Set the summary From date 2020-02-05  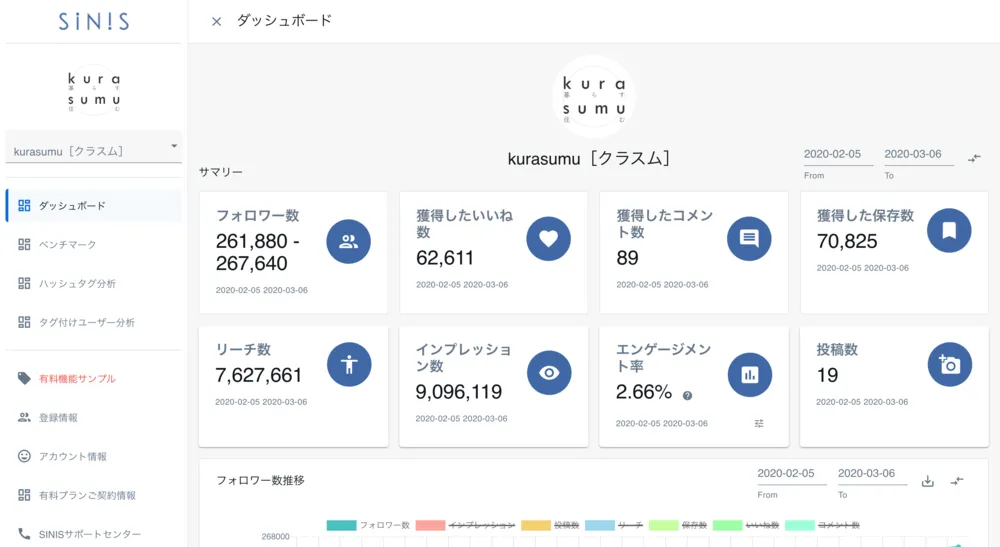(x=838, y=155)
